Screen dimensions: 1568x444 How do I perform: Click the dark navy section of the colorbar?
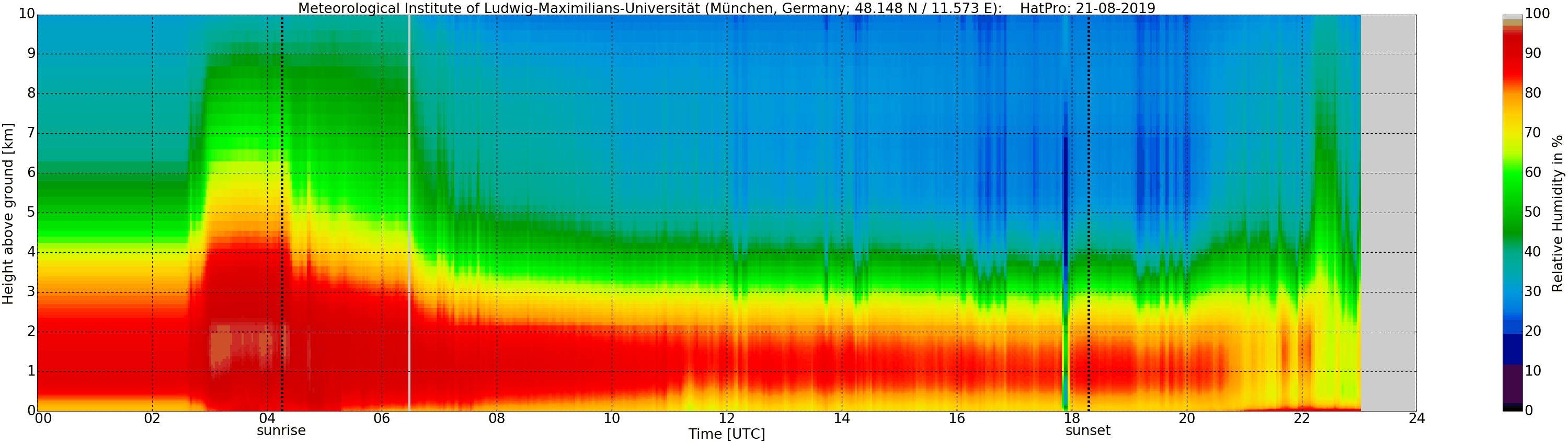(1512, 349)
